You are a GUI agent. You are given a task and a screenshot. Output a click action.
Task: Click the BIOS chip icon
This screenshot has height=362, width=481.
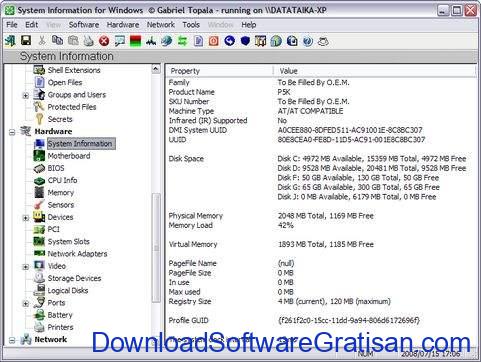tap(39, 168)
